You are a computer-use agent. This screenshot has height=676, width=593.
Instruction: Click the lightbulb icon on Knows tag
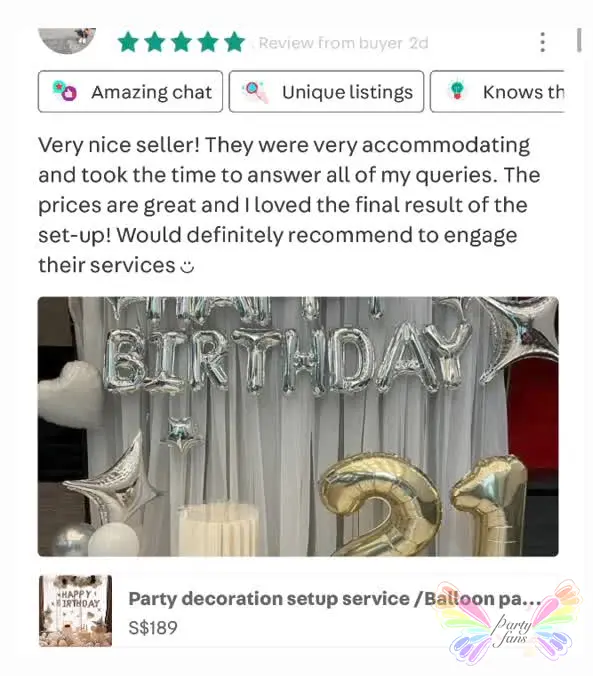coord(457,90)
